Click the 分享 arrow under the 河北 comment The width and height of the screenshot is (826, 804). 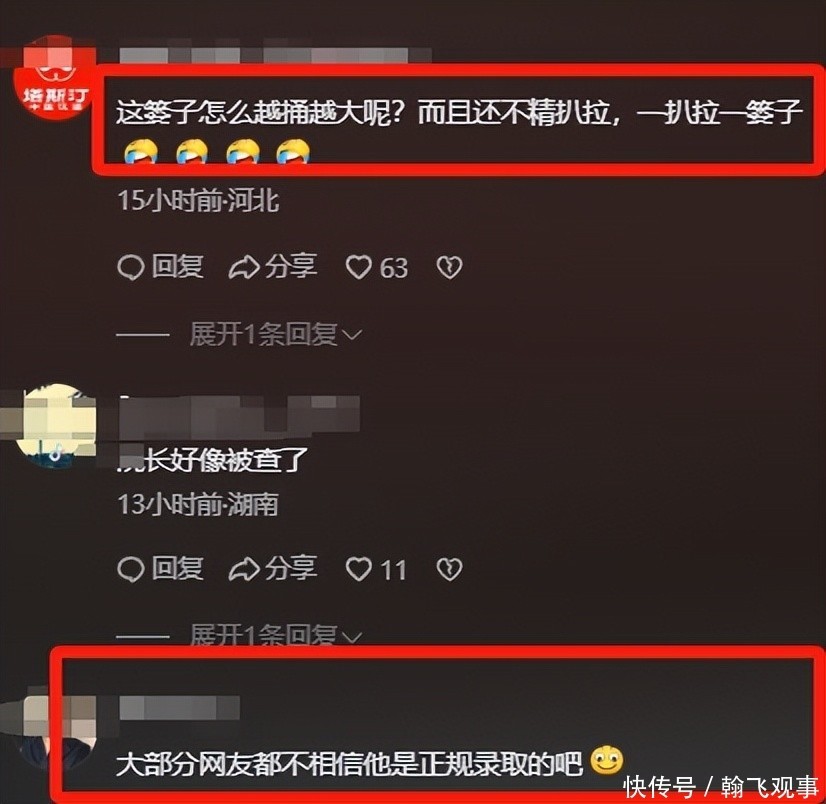[x=244, y=267]
